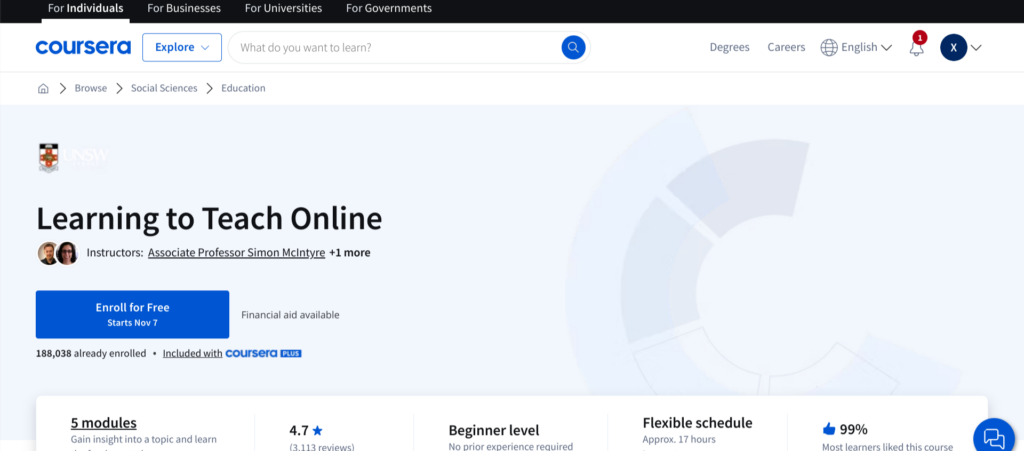Click the thumbs-up 99% rating icon
The image size is (1024, 451).
(828, 428)
